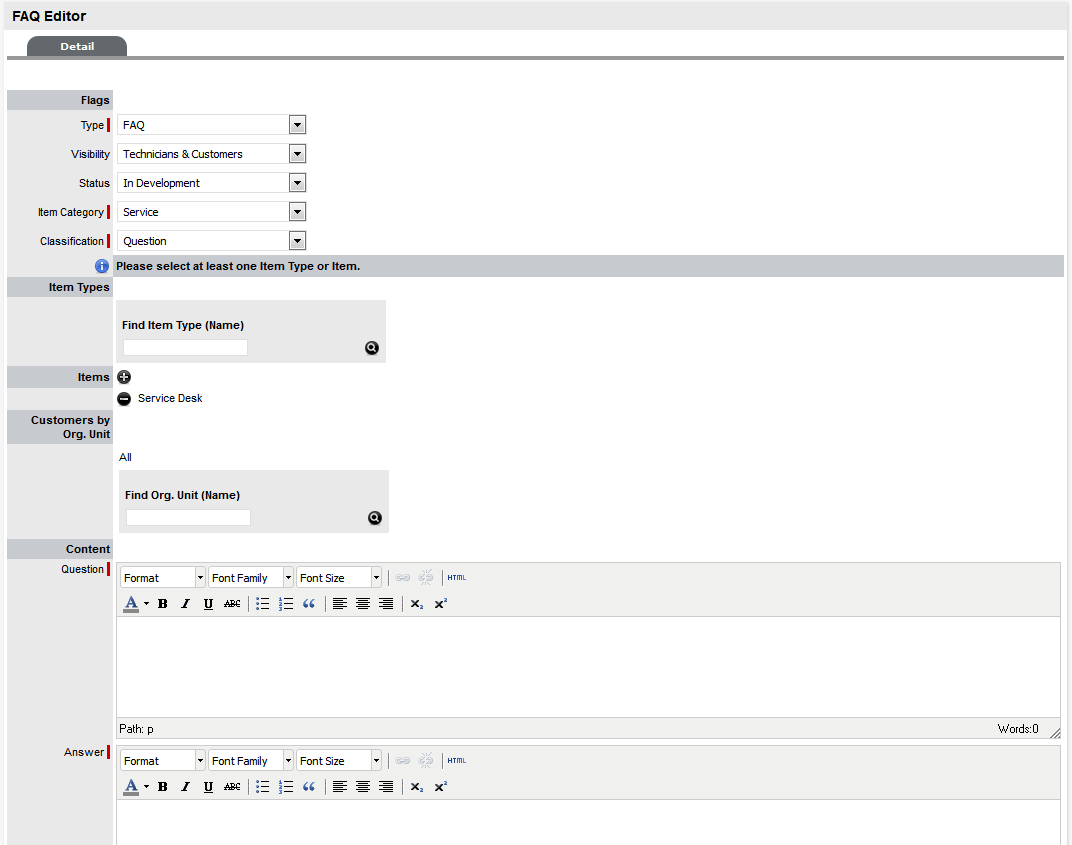1072x845 pixels.
Task: Apply superscript in Question editor
Action: pyautogui.click(x=440, y=604)
